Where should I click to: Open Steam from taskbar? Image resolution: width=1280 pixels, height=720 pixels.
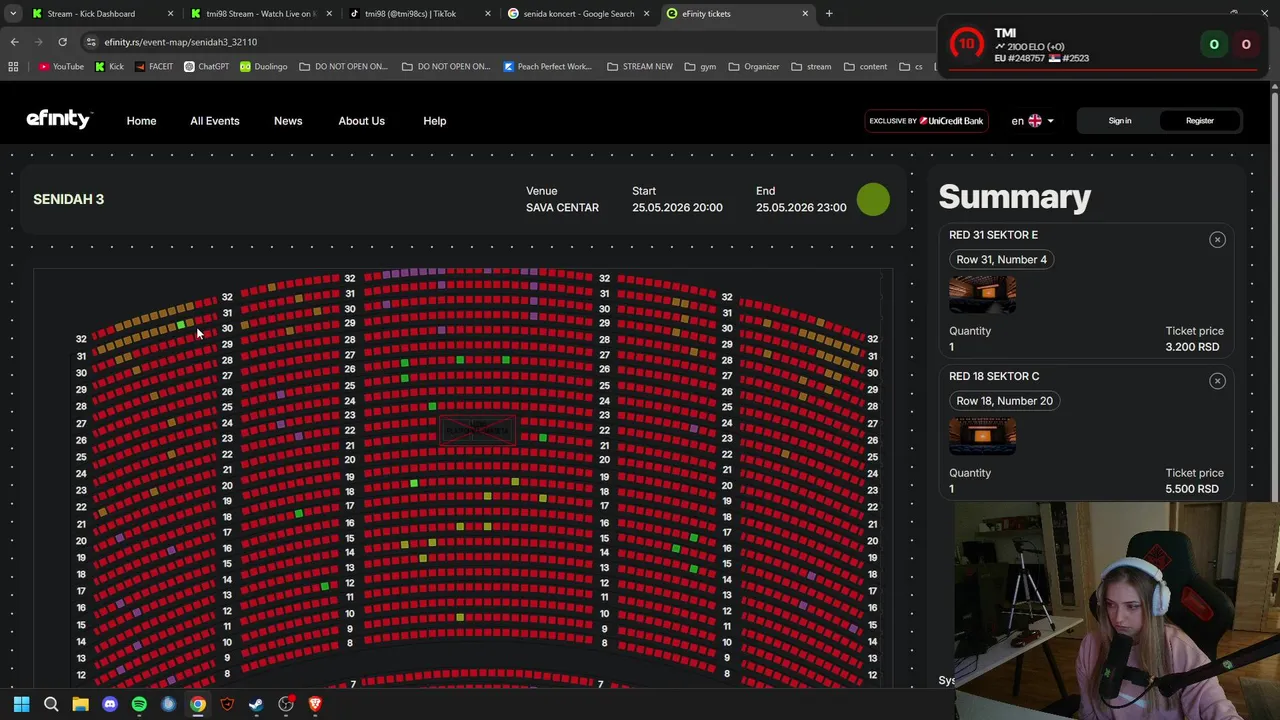(x=256, y=704)
